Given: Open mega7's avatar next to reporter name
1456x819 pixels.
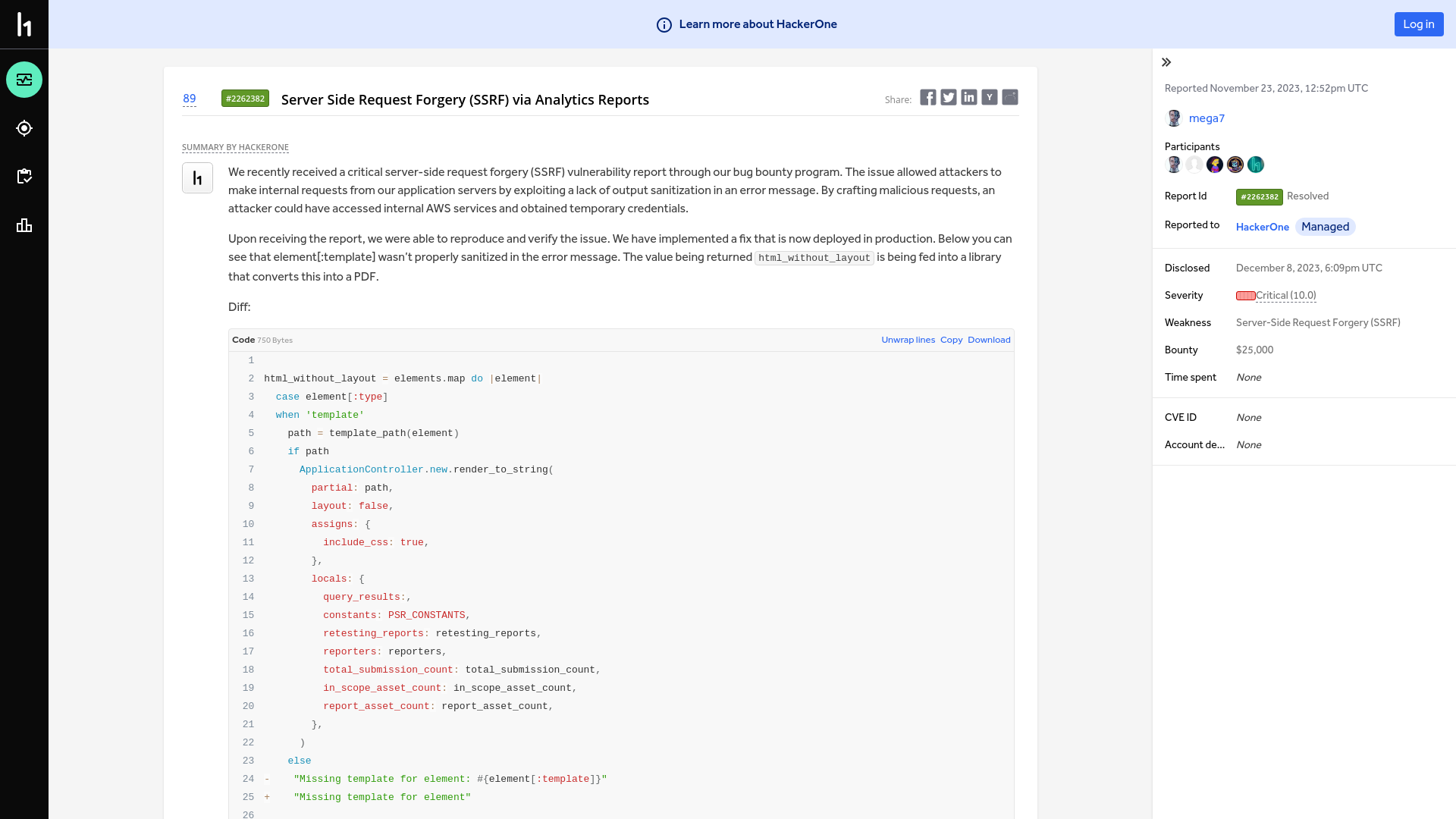Looking at the screenshot, I should click(1174, 118).
